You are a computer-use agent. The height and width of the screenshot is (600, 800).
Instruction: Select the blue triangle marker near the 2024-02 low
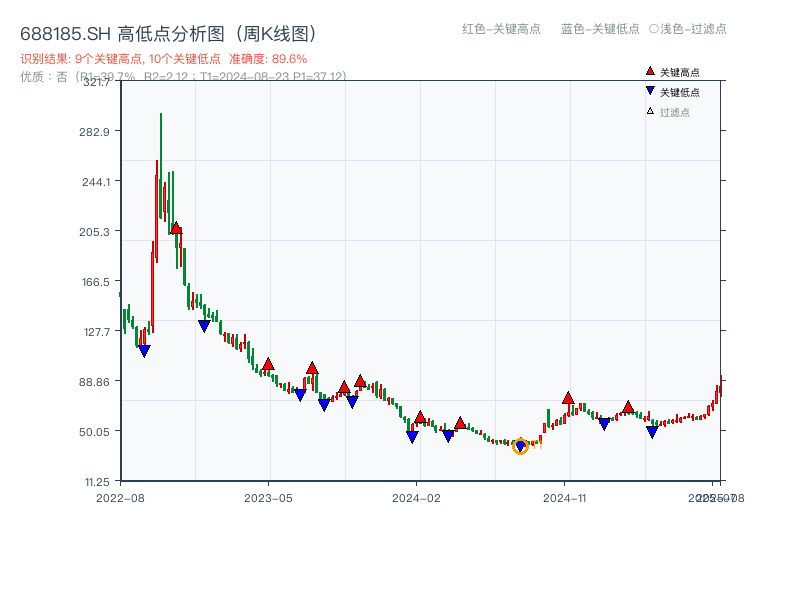pos(412,436)
